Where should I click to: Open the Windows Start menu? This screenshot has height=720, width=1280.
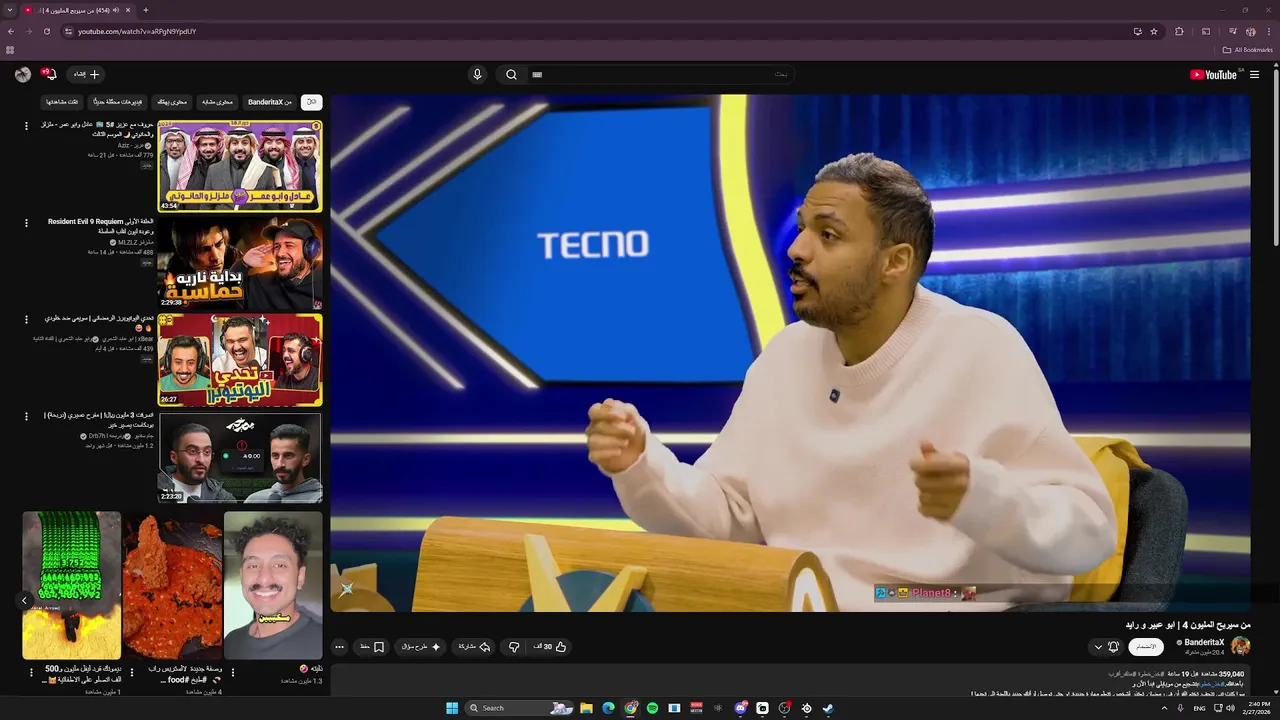[452, 708]
